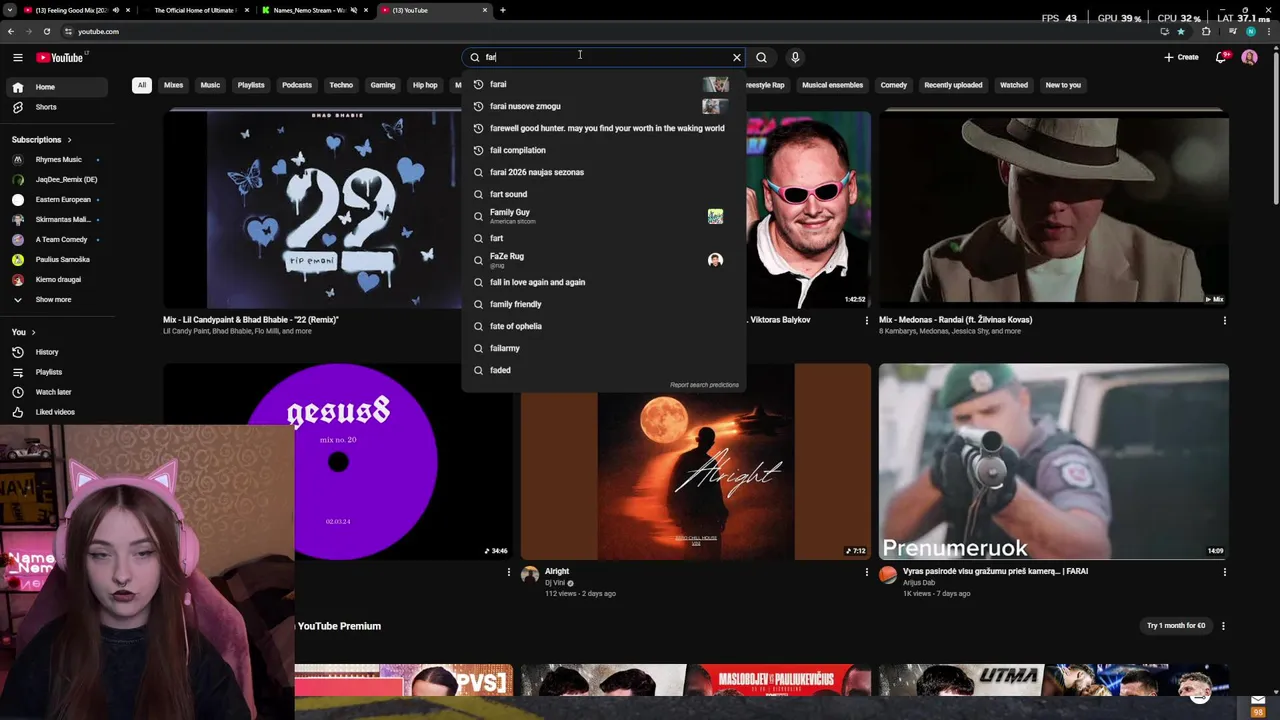
Task: Open the YouTube hamburger guide menu
Action: 17,57
